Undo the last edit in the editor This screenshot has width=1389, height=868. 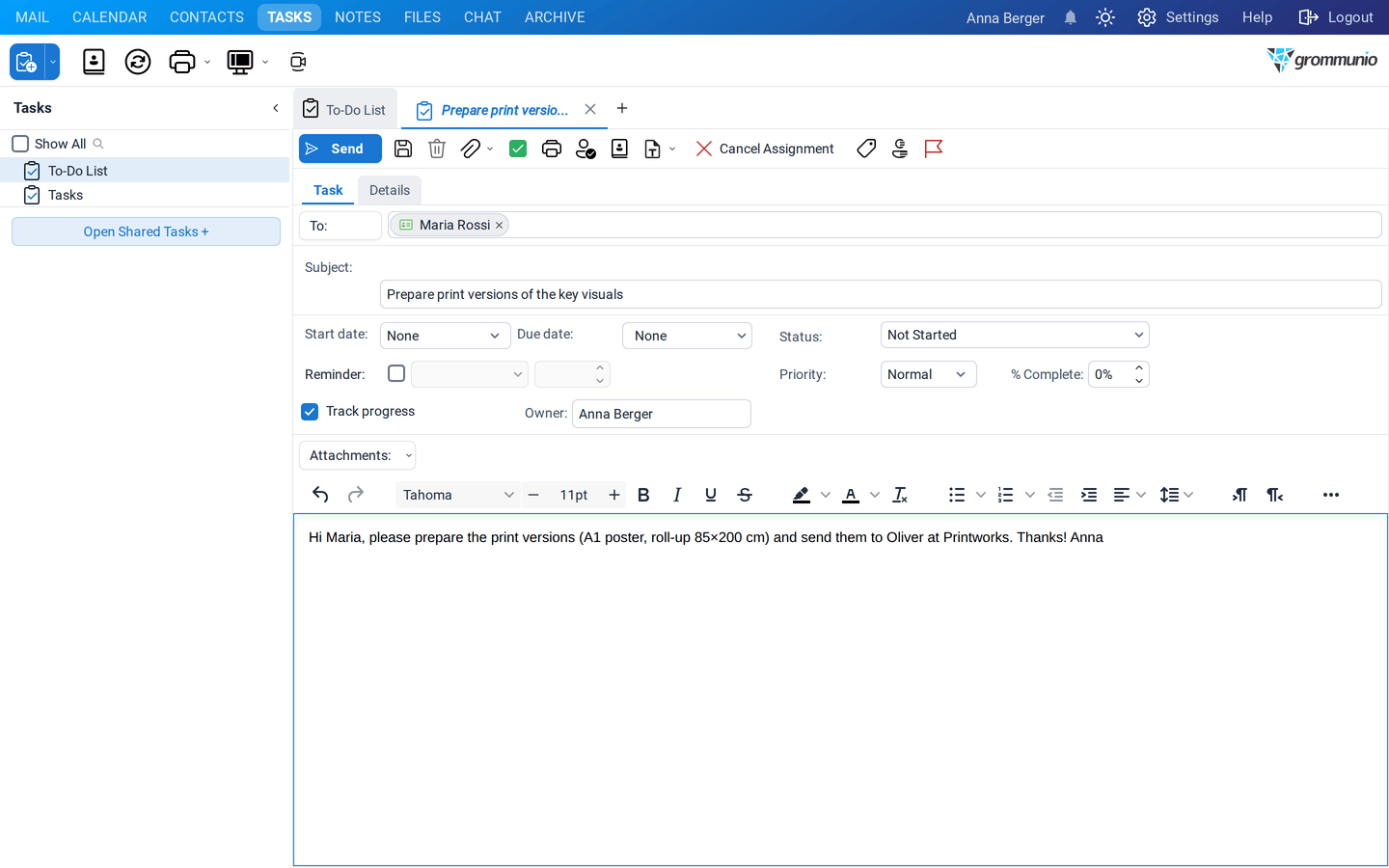point(320,495)
